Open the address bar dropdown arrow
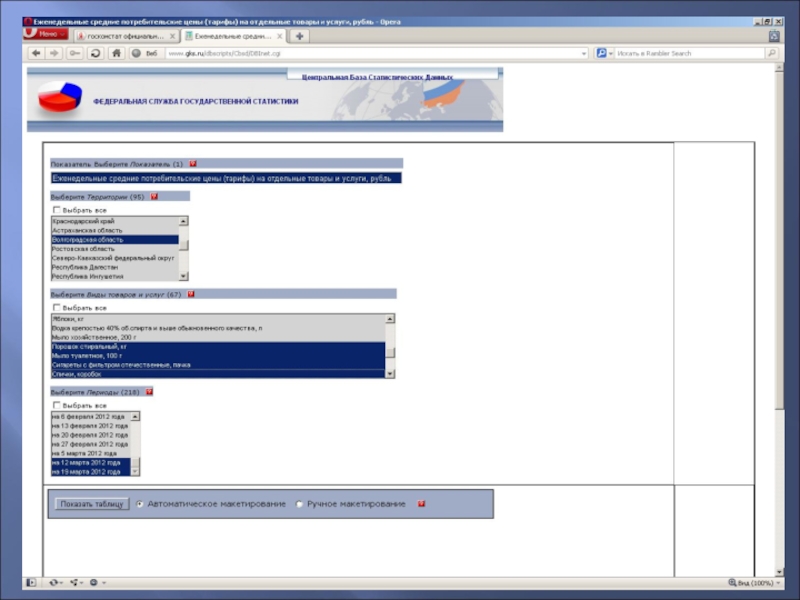Image resolution: width=800 pixels, height=600 pixels. tap(584, 54)
